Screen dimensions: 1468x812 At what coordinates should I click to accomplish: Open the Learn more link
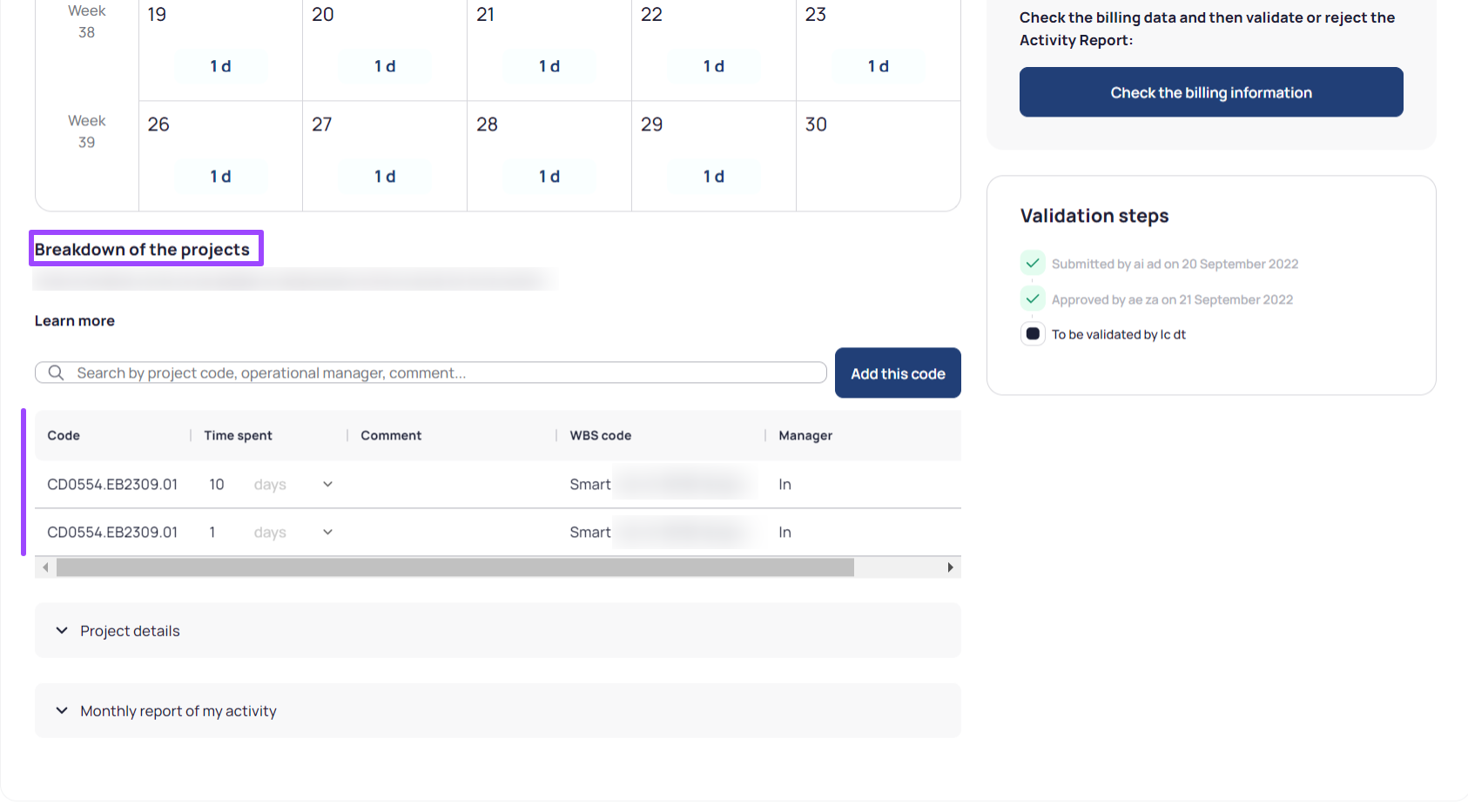[x=75, y=321]
